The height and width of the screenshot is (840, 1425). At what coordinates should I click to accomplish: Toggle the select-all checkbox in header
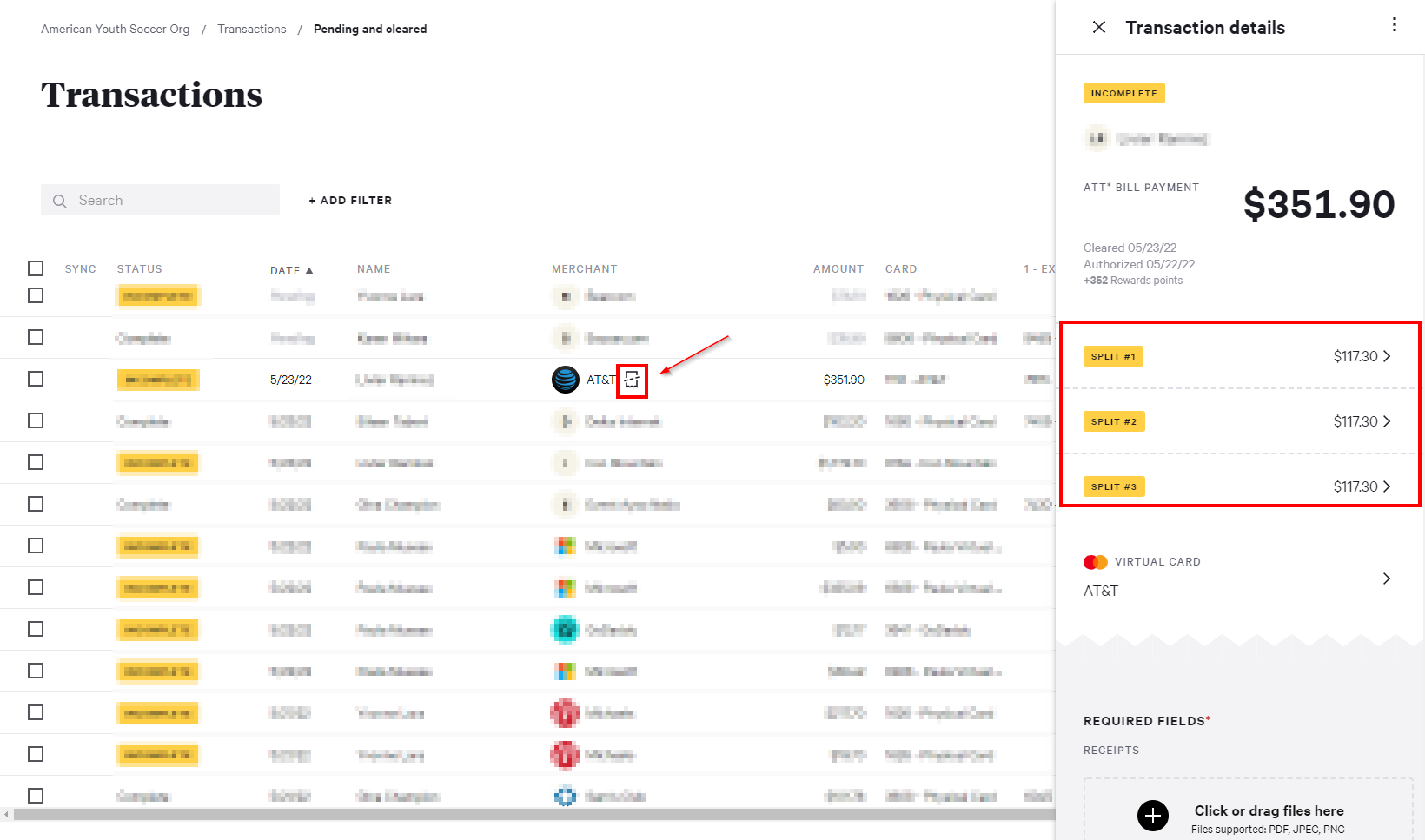[36, 268]
